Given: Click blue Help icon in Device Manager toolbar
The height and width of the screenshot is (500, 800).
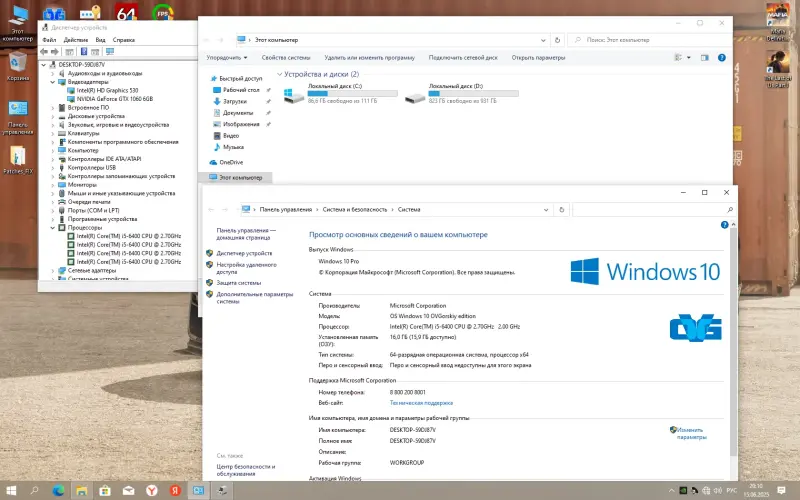Looking at the screenshot, I should (x=84, y=52).
